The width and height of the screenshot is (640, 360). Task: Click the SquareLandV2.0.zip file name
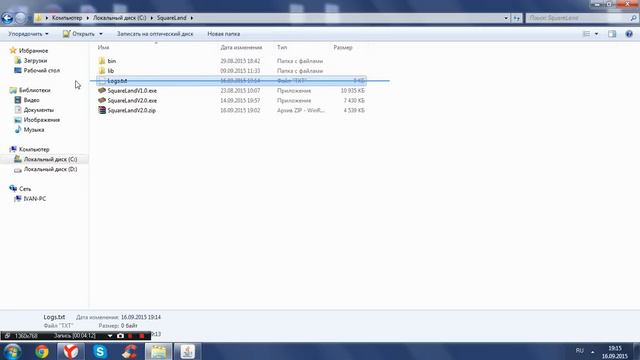point(131,110)
